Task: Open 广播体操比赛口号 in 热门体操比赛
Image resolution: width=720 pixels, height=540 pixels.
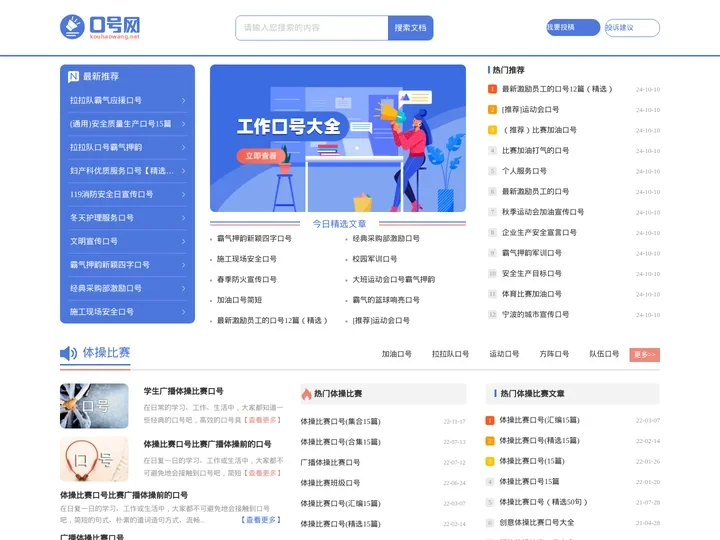Action: [x=330, y=462]
